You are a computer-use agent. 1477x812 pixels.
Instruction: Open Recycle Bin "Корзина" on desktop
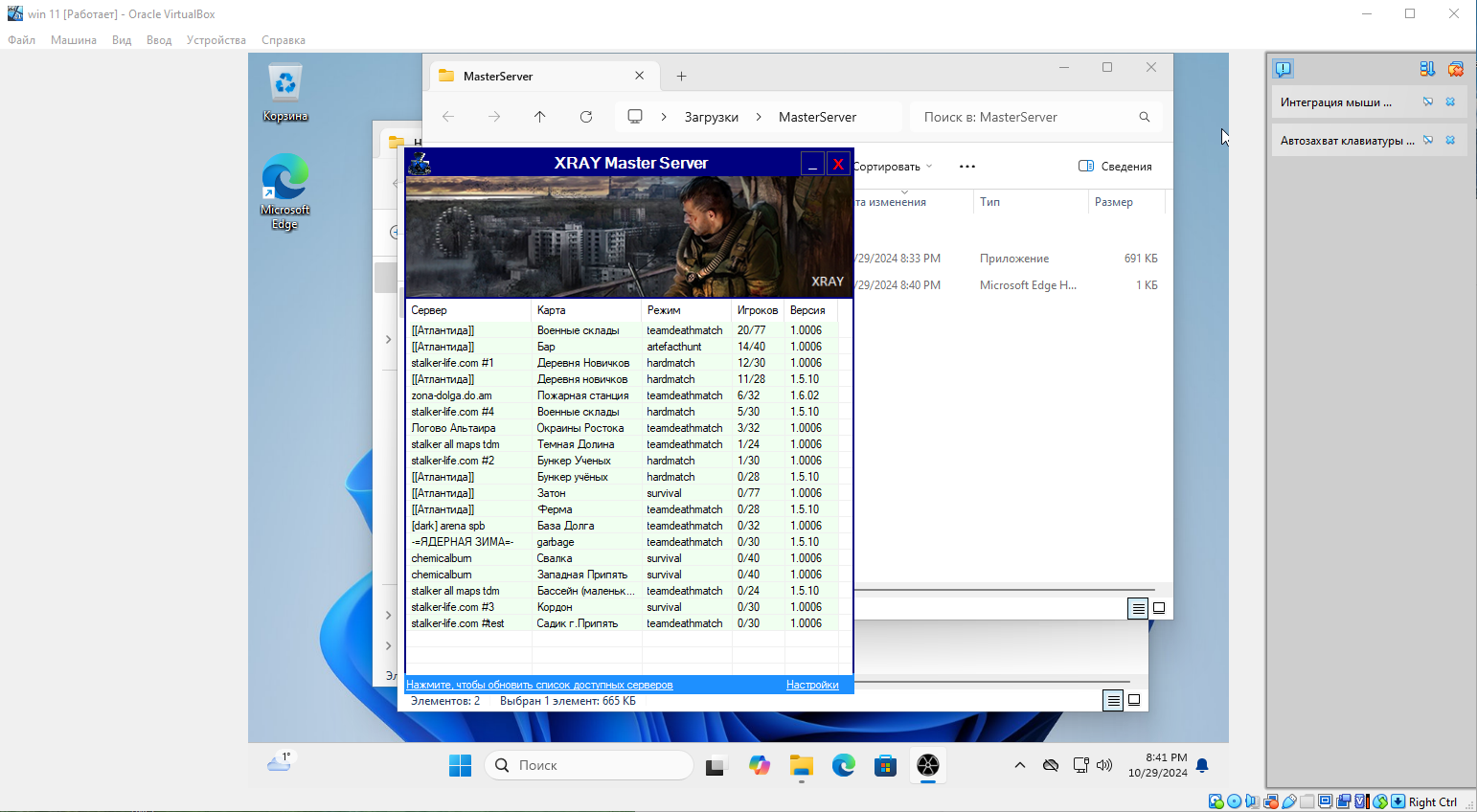[x=285, y=93]
